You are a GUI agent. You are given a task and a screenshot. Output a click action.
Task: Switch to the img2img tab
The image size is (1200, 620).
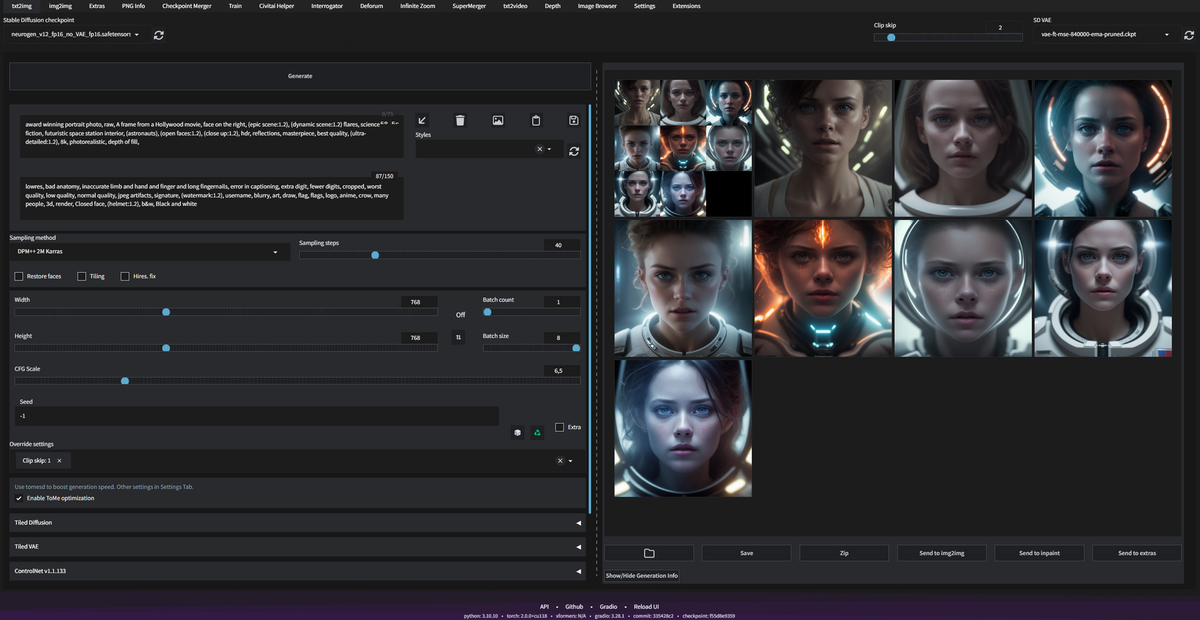click(60, 6)
